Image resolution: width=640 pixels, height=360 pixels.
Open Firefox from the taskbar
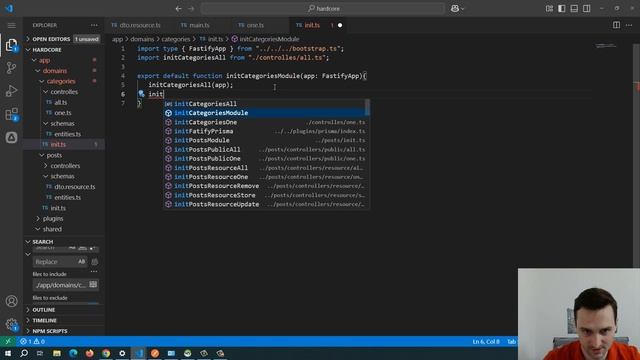click(x=89, y=353)
